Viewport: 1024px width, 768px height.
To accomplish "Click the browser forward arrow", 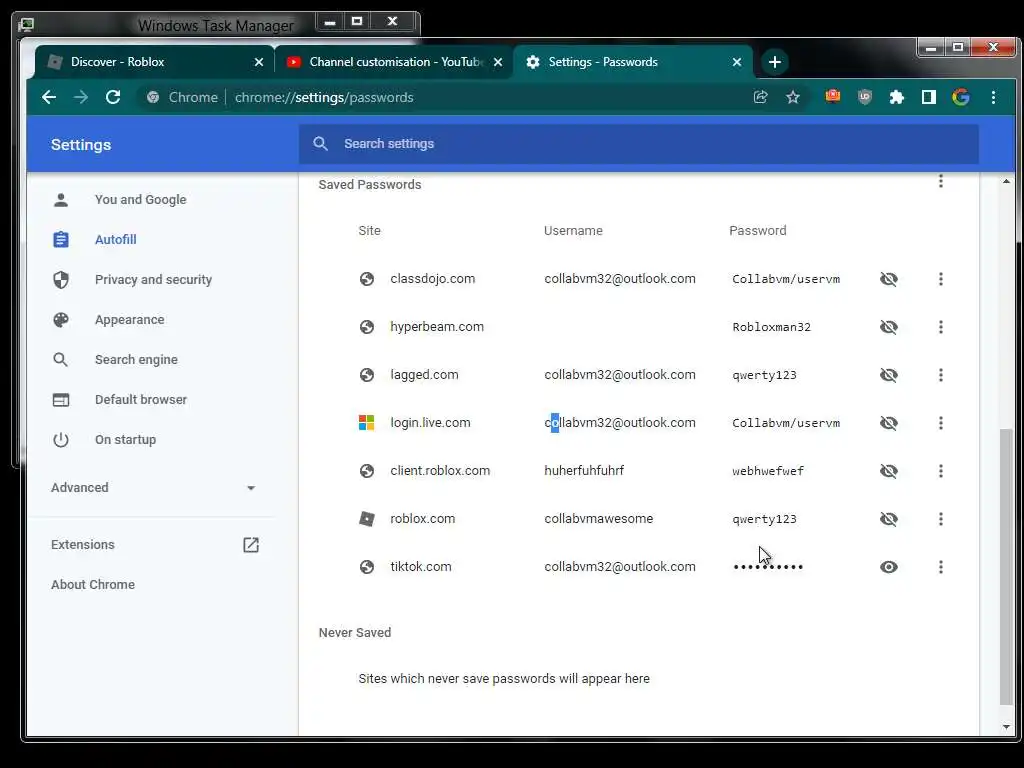I will click(81, 97).
